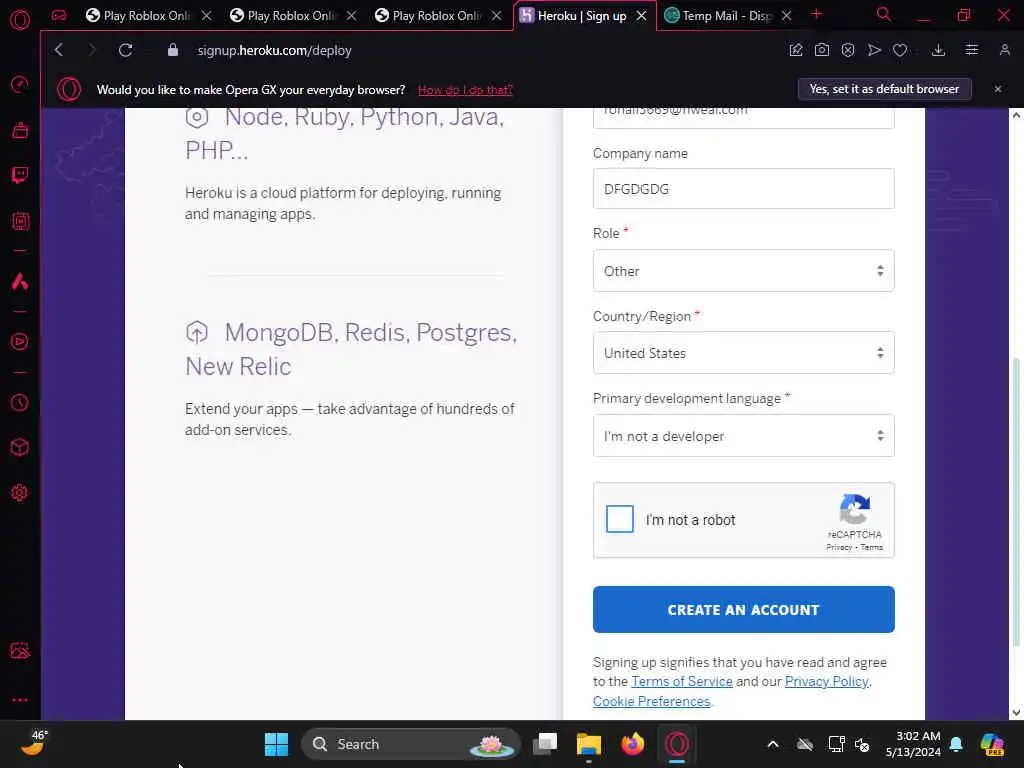
Task: Open reCAPTCHA Terms link
Action: [x=872, y=547]
